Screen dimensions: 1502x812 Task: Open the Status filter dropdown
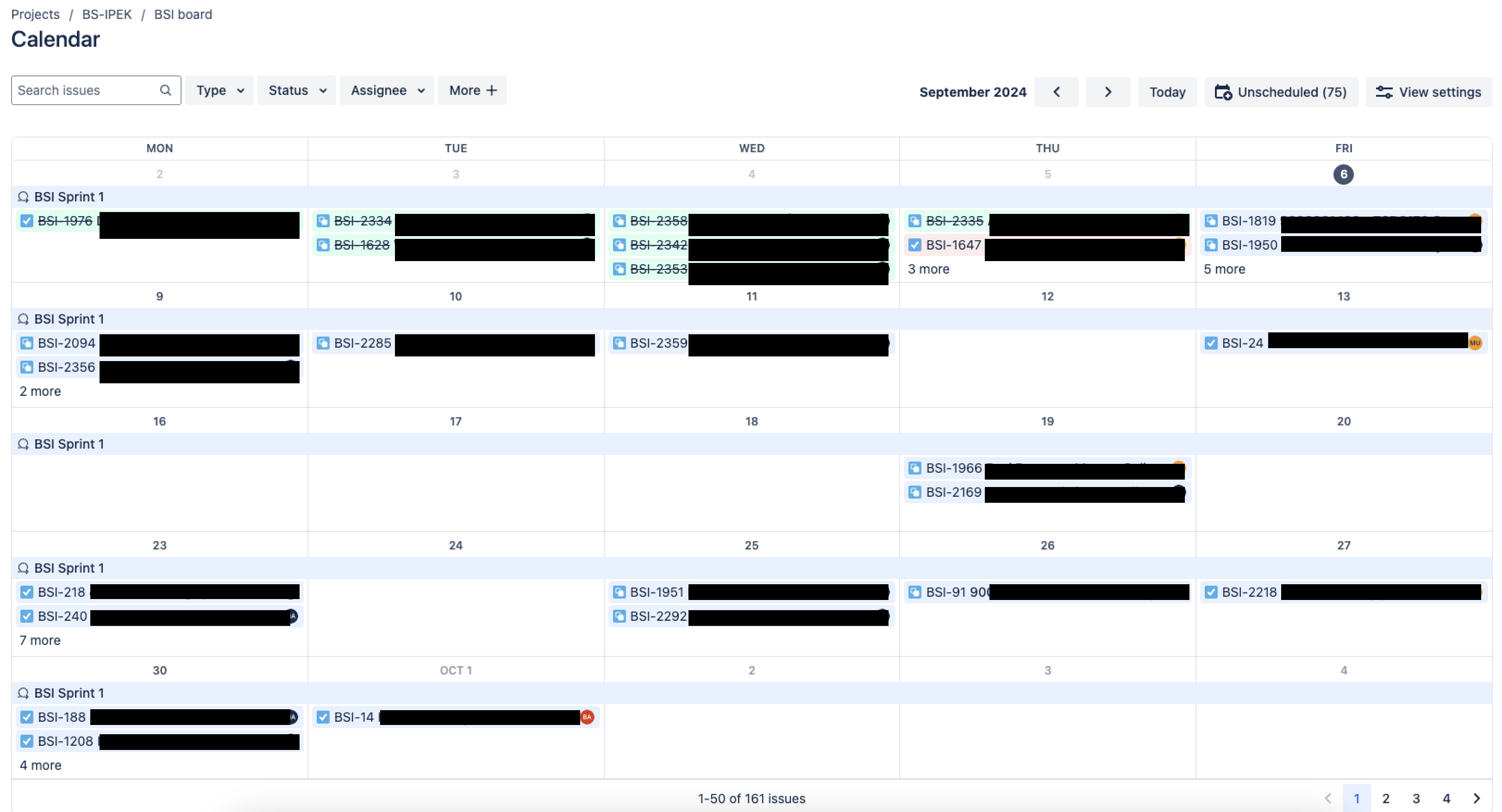coord(297,90)
